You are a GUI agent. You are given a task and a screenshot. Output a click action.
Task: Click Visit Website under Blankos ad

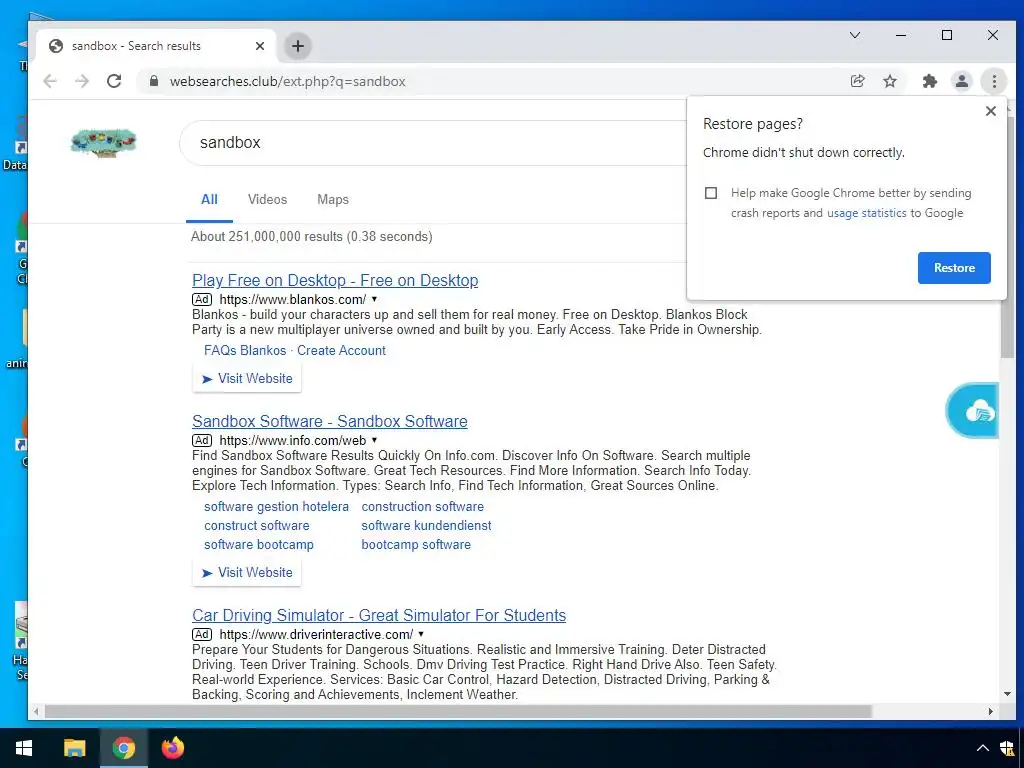click(x=247, y=379)
